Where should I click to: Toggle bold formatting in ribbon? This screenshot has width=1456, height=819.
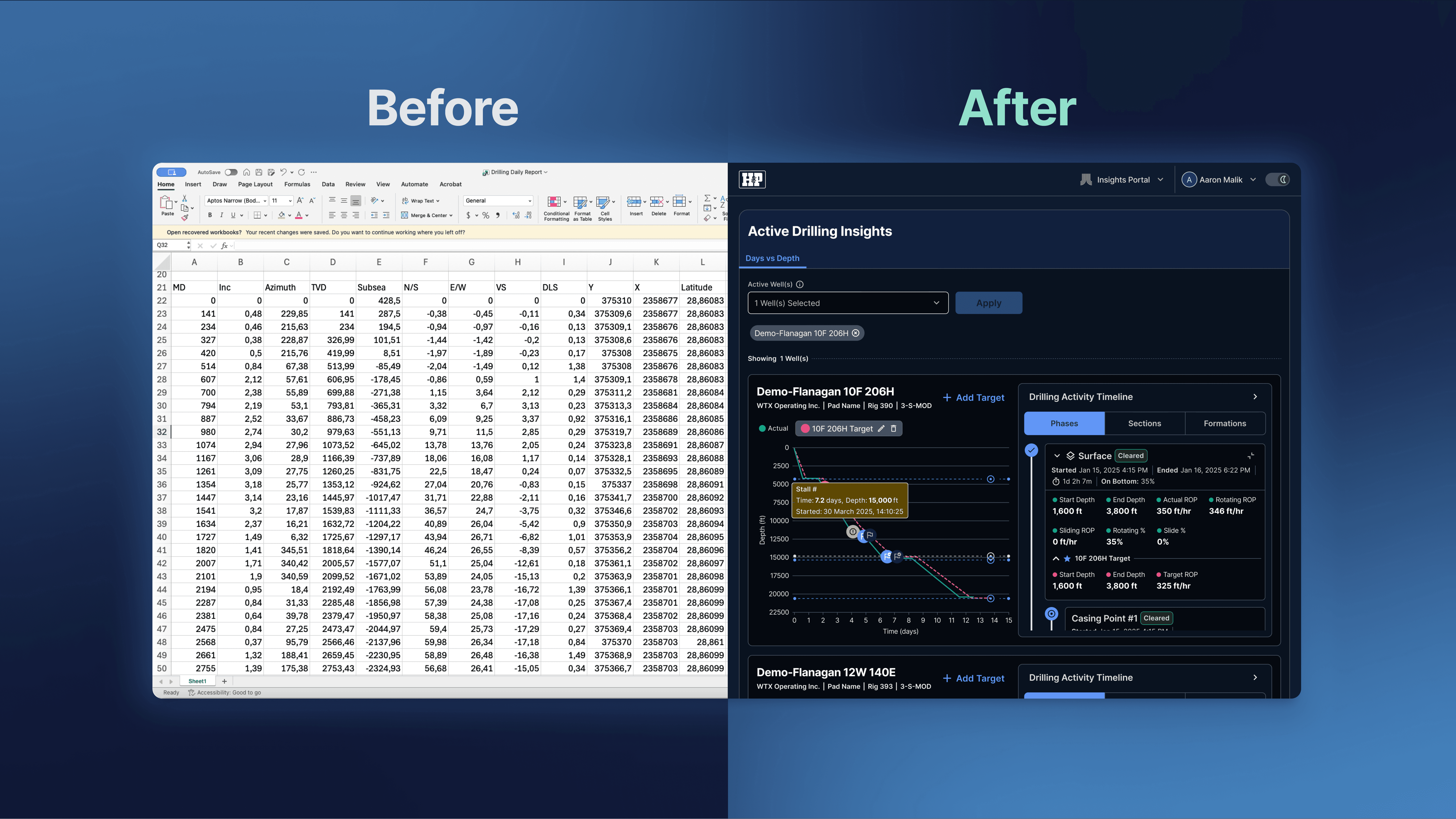(x=210, y=215)
